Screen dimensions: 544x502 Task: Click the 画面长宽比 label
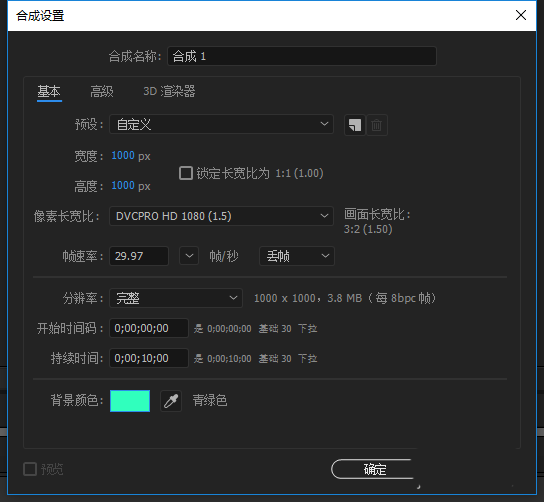[x=377, y=214]
